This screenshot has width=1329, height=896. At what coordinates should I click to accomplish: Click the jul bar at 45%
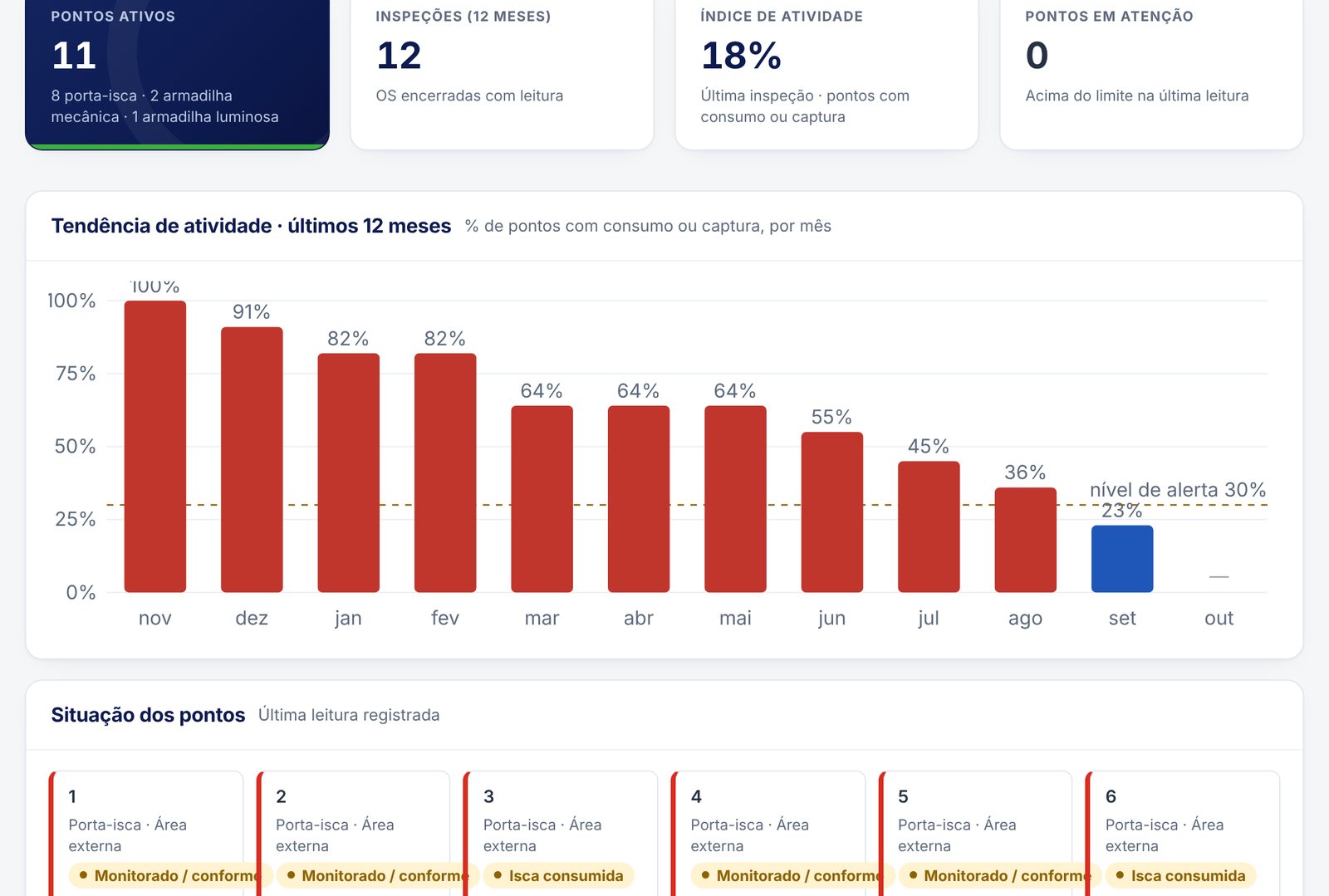(x=929, y=526)
